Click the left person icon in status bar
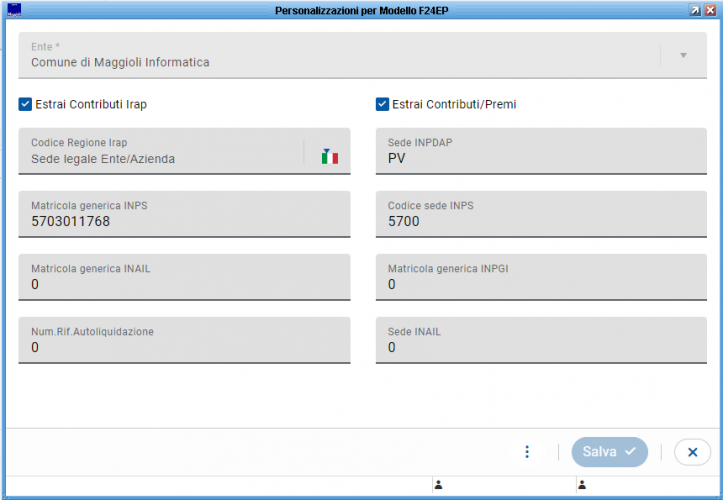Image resolution: width=723 pixels, height=500 pixels. pos(439,485)
